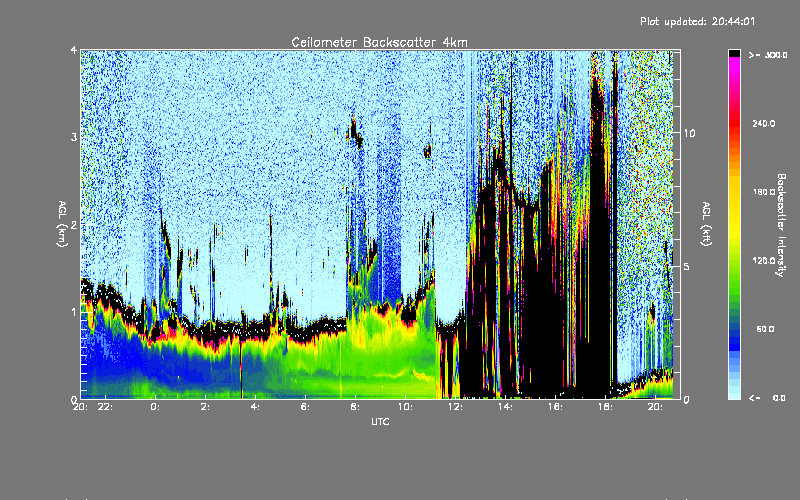
Task: Select the "4:" time tick label
Action: click(255, 407)
